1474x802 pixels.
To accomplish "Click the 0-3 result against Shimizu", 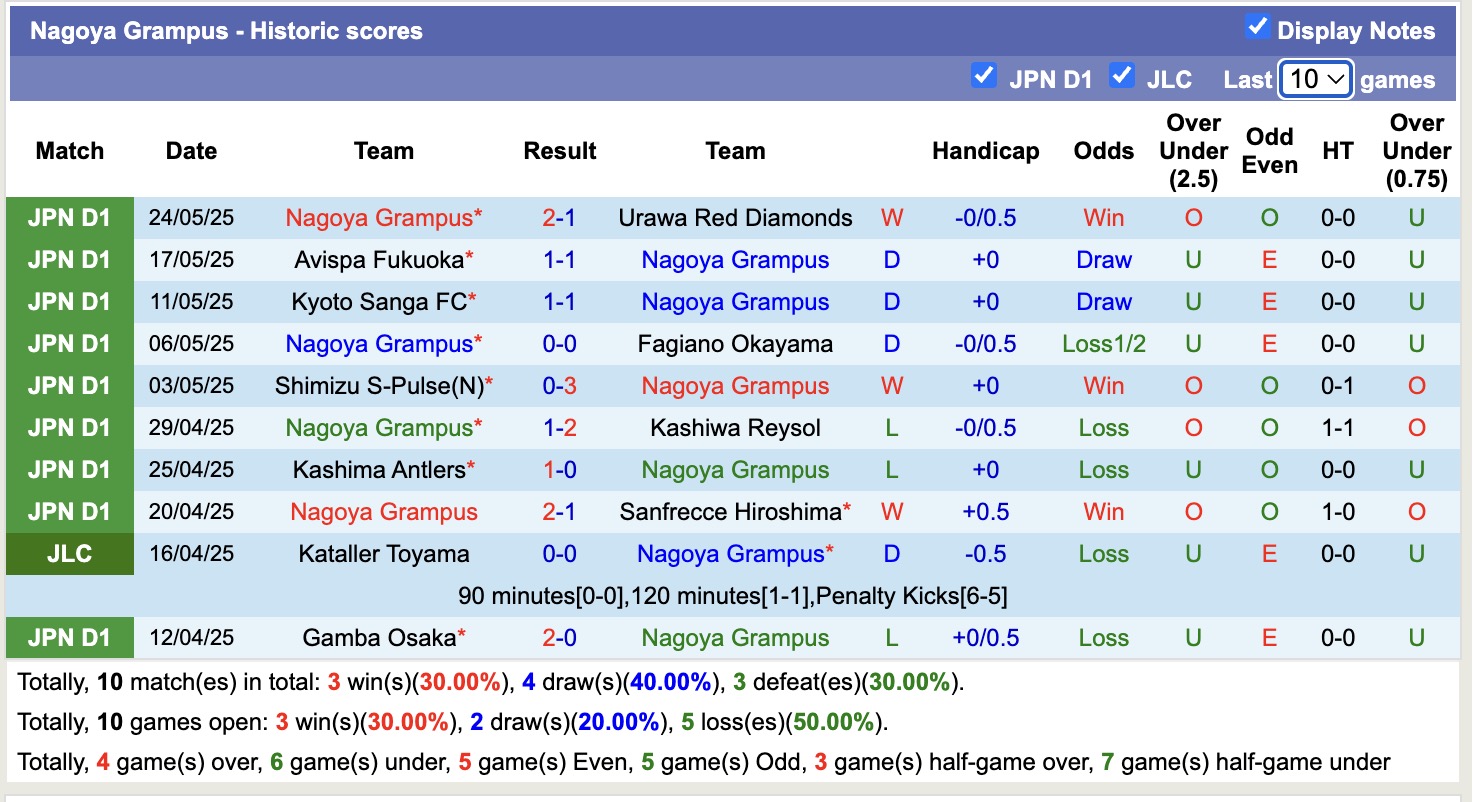I will (x=559, y=386).
